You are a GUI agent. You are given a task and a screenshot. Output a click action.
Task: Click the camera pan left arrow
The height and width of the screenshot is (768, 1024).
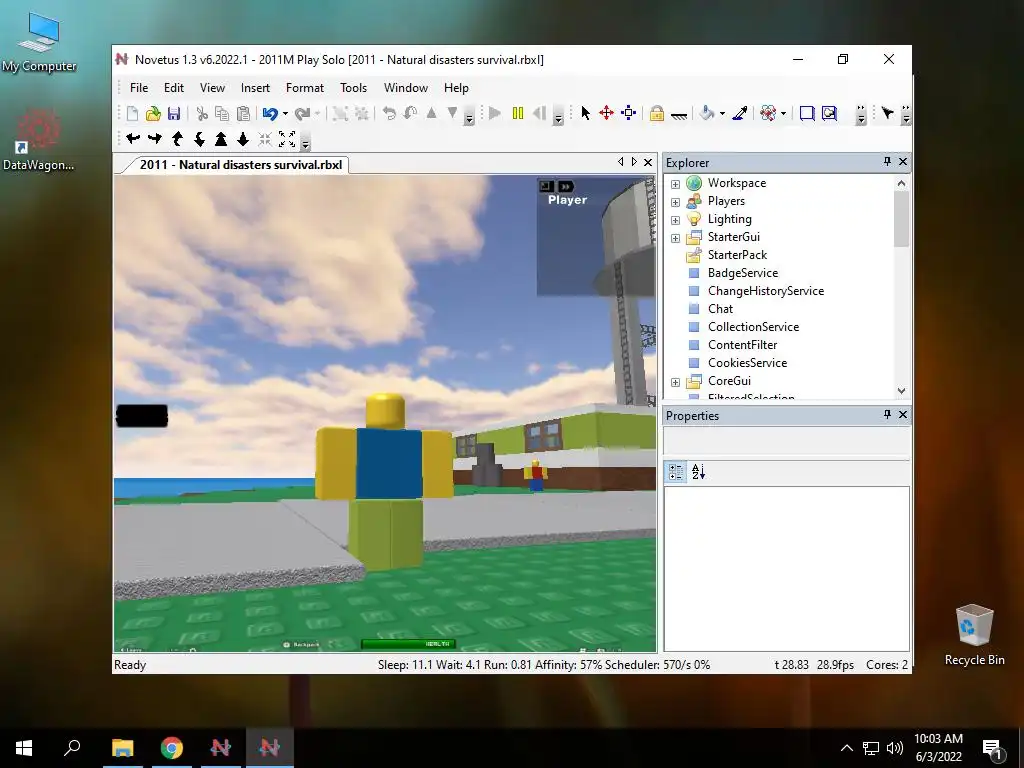pos(133,138)
